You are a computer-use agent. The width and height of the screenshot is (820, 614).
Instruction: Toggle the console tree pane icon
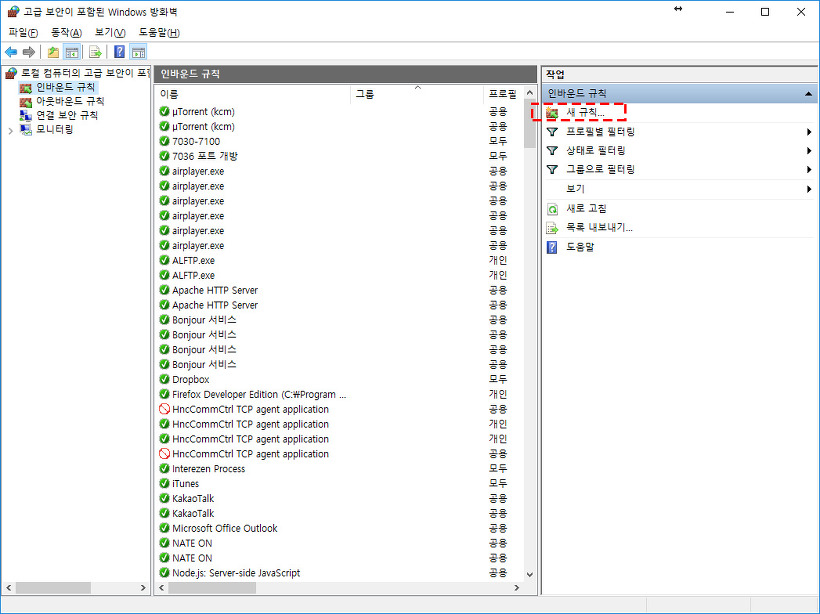72,52
